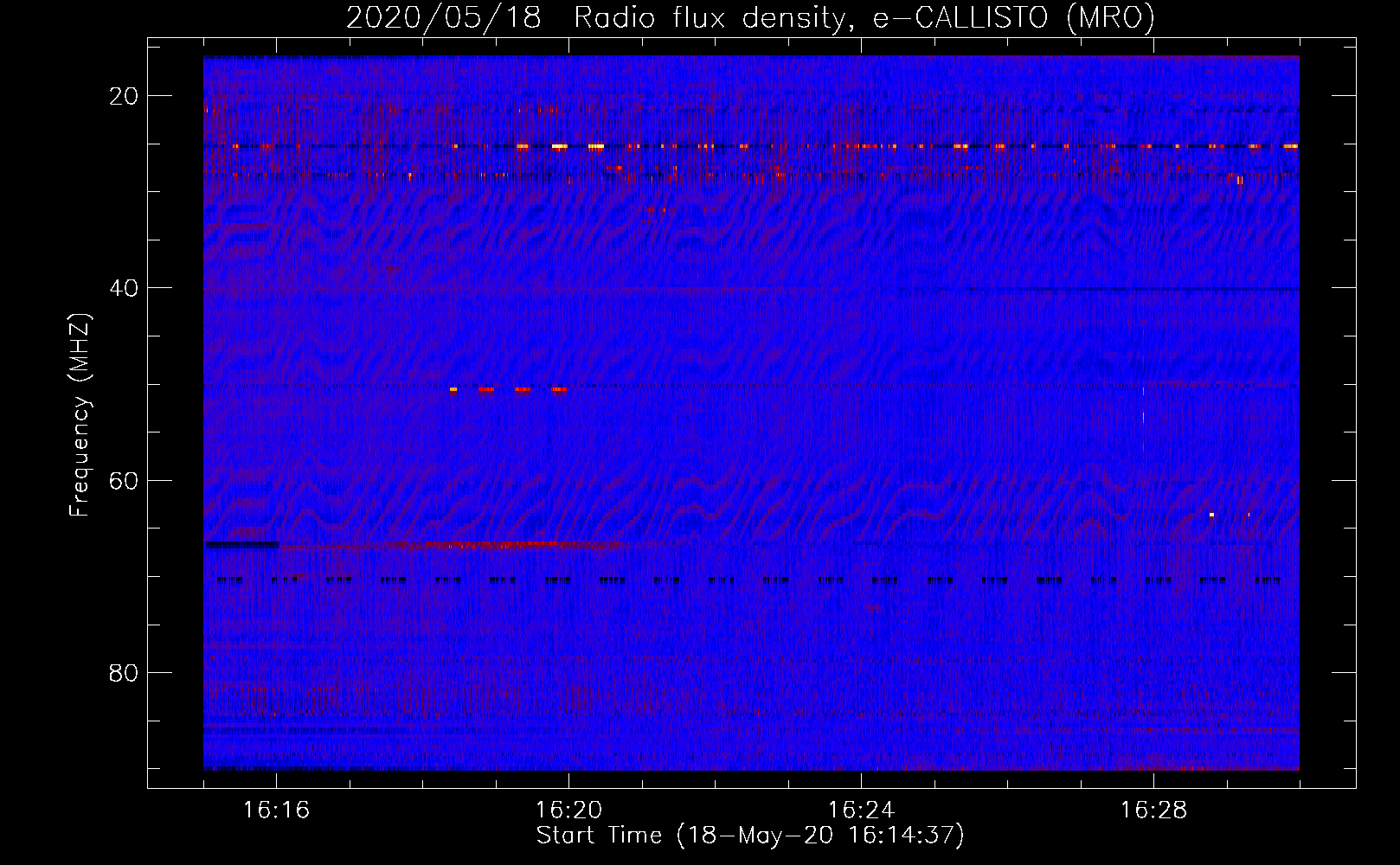Click the "Frequency (MHZ)" axis label
Image resolution: width=1400 pixels, height=865 pixels.
coord(80,415)
